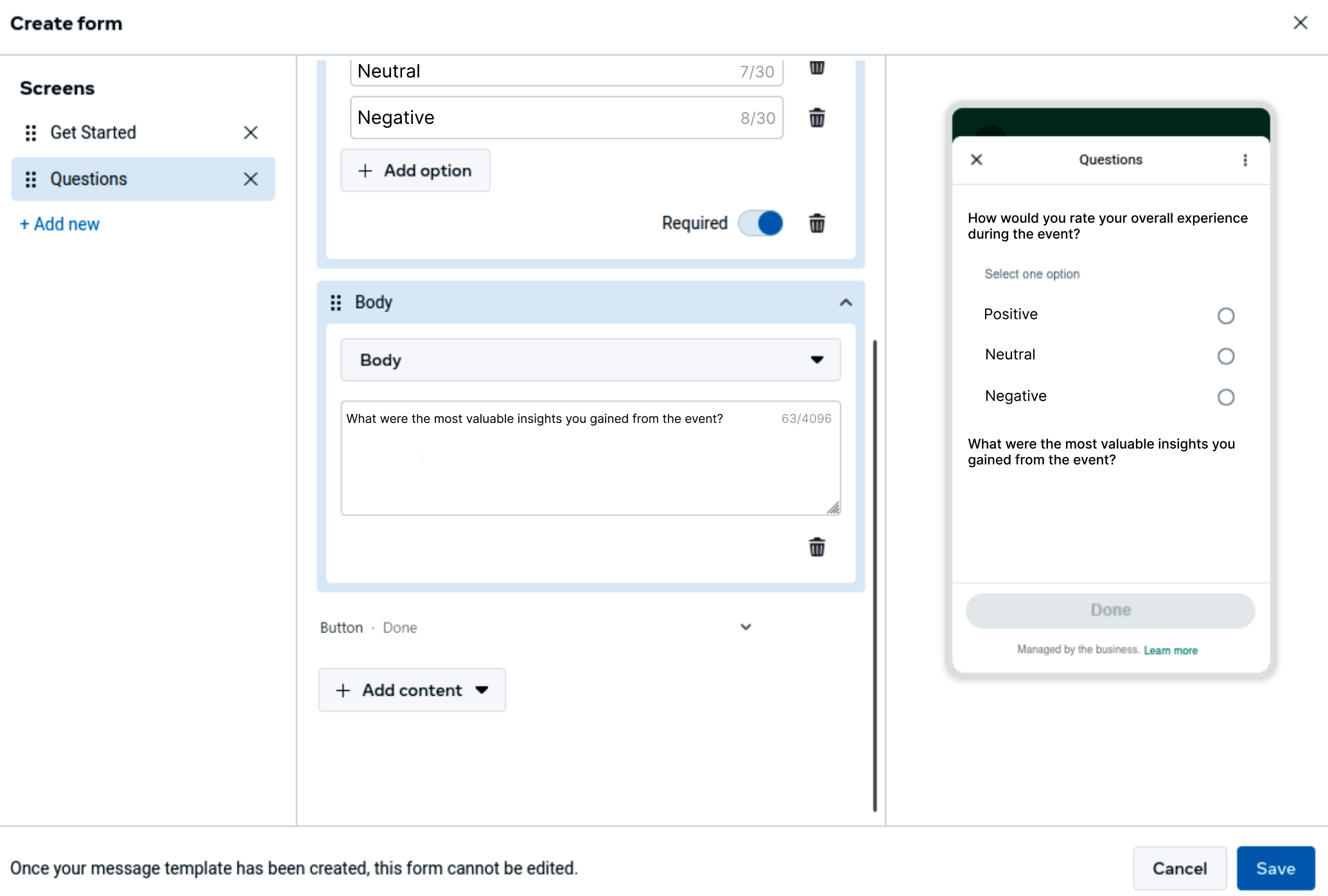Open the Body type dropdown

590,360
